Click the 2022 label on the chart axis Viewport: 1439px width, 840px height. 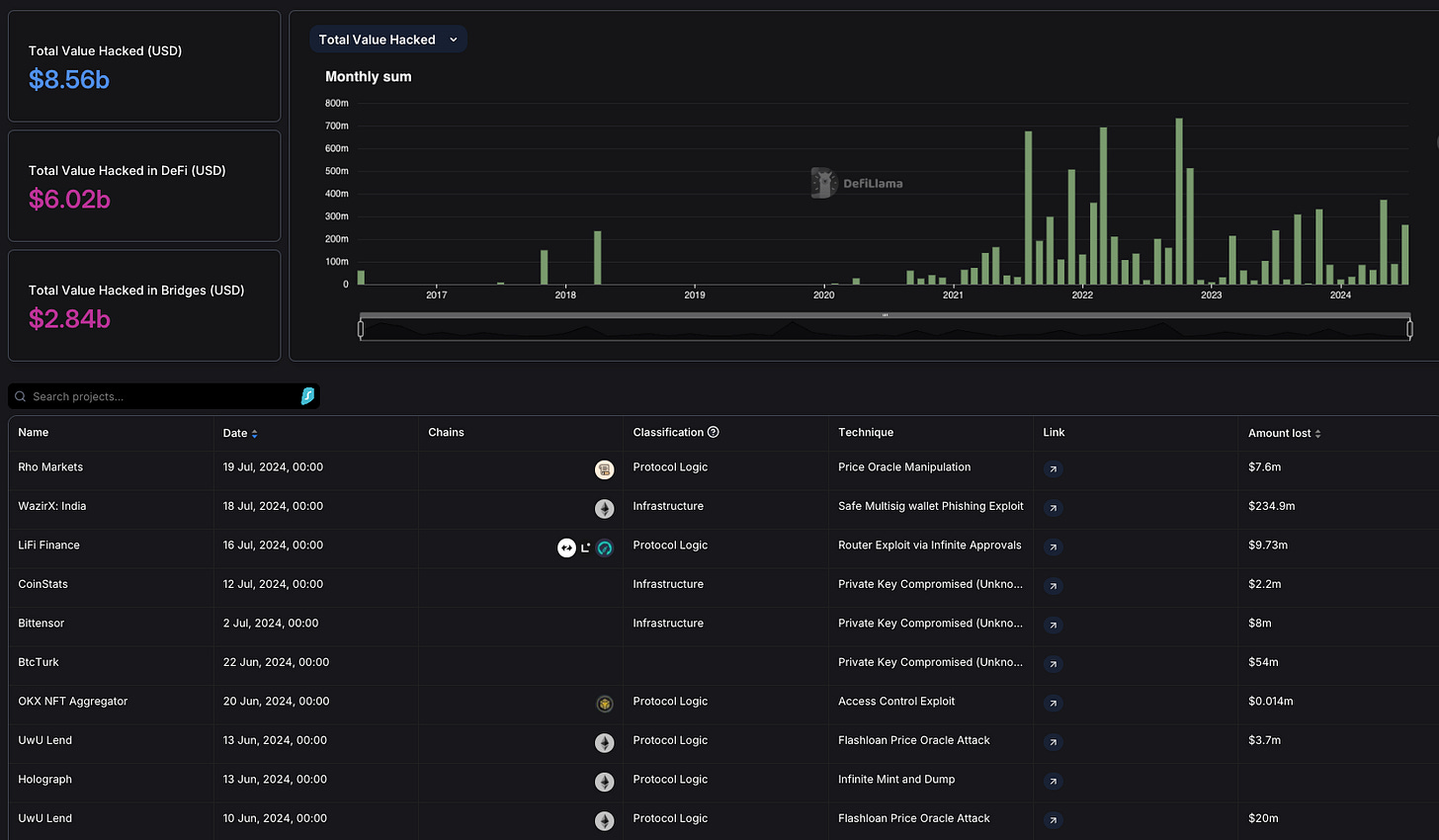click(1082, 294)
